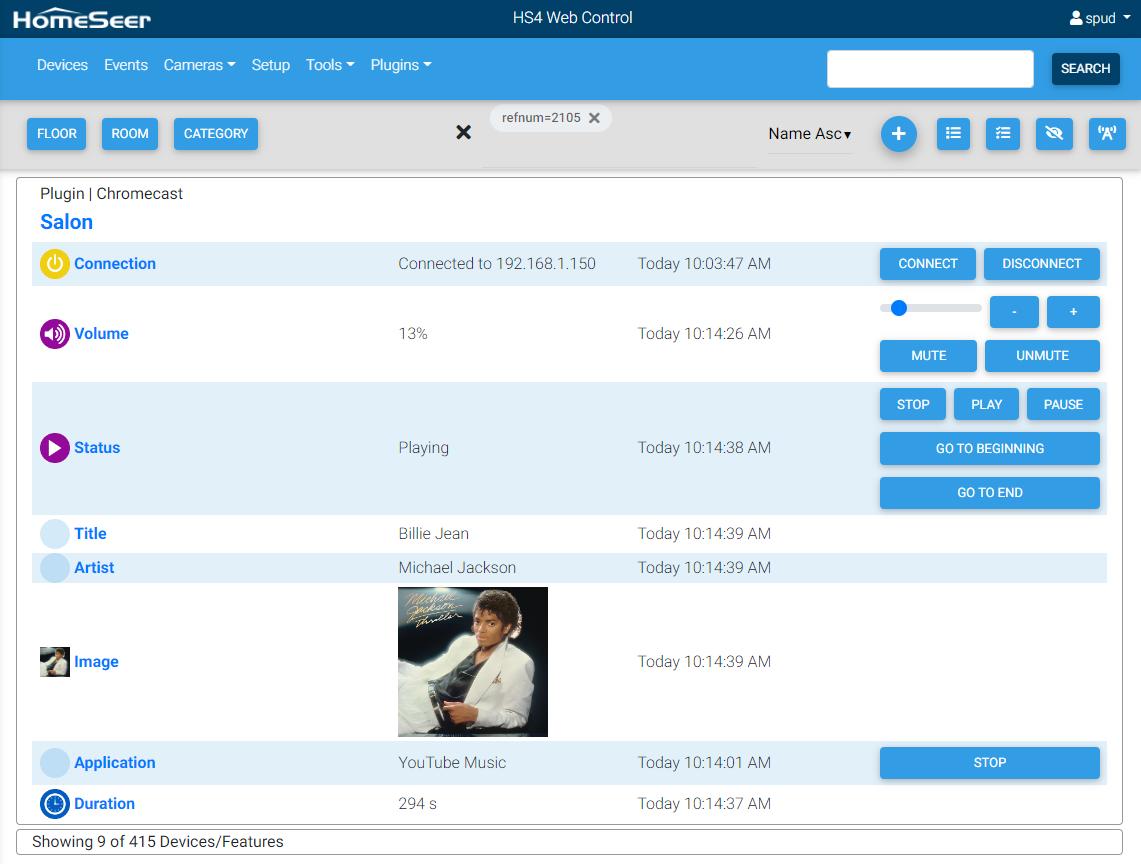This screenshot has width=1141, height=864.
Task: Switch to list view icon
Action: click(x=953, y=134)
